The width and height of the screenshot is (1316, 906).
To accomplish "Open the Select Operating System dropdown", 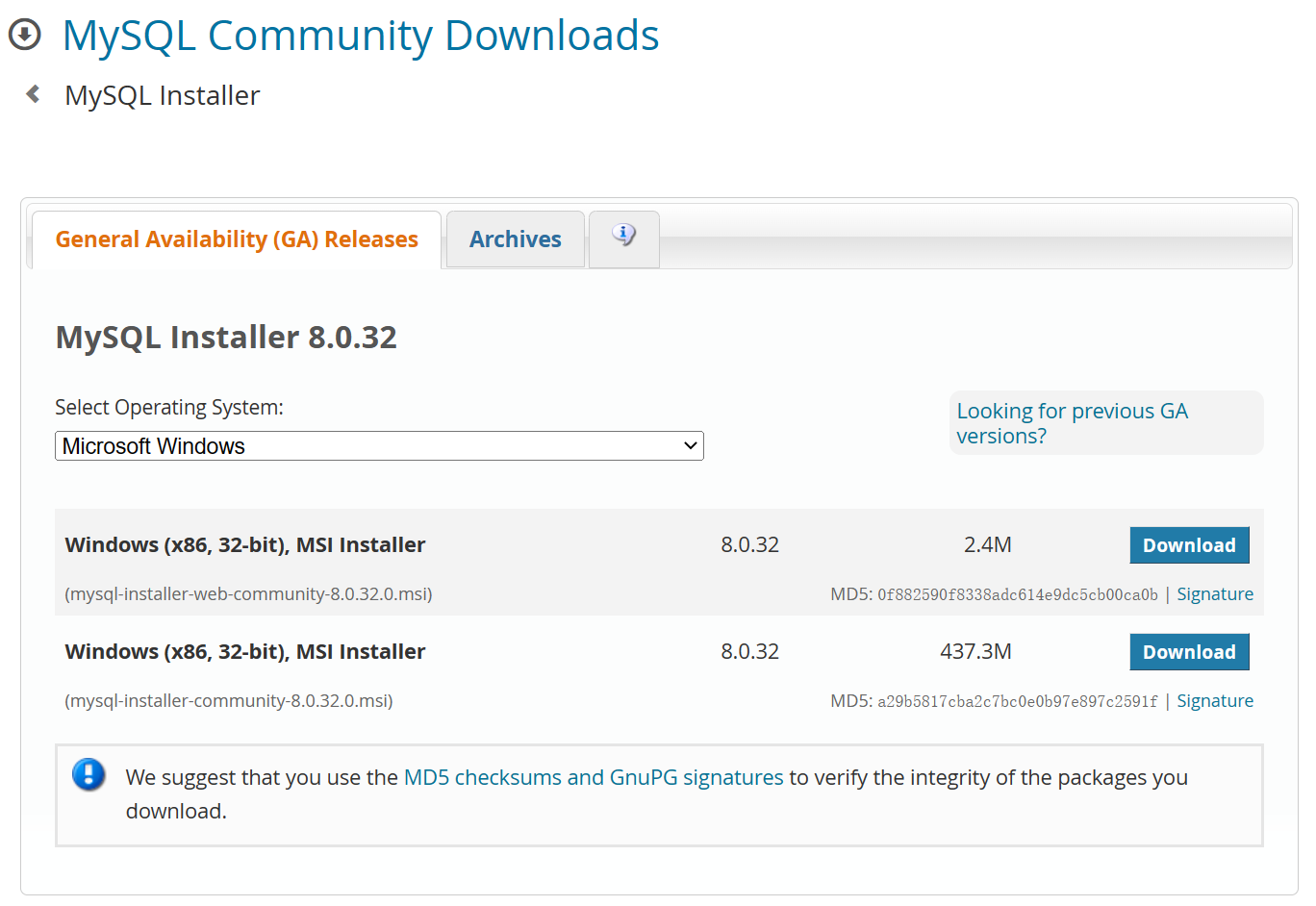I will pyautogui.click(x=379, y=445).
